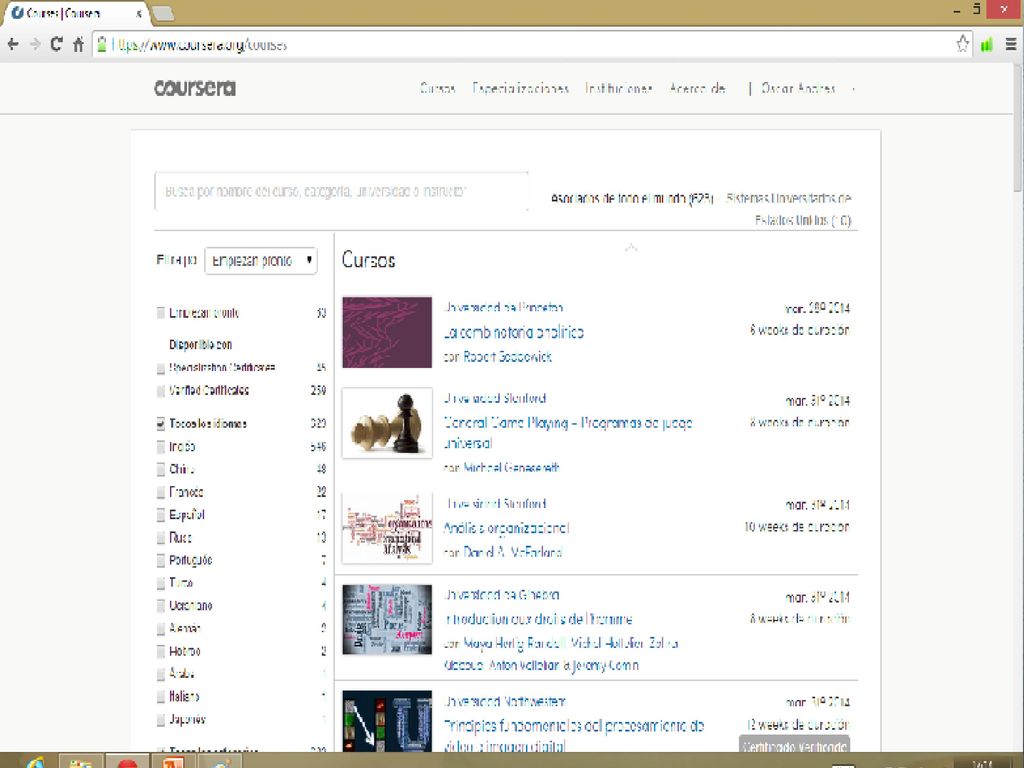Screen dimensions: 1024x768
Task: Open the Universidad Northwestern link
Action: [x=504, y=702]
